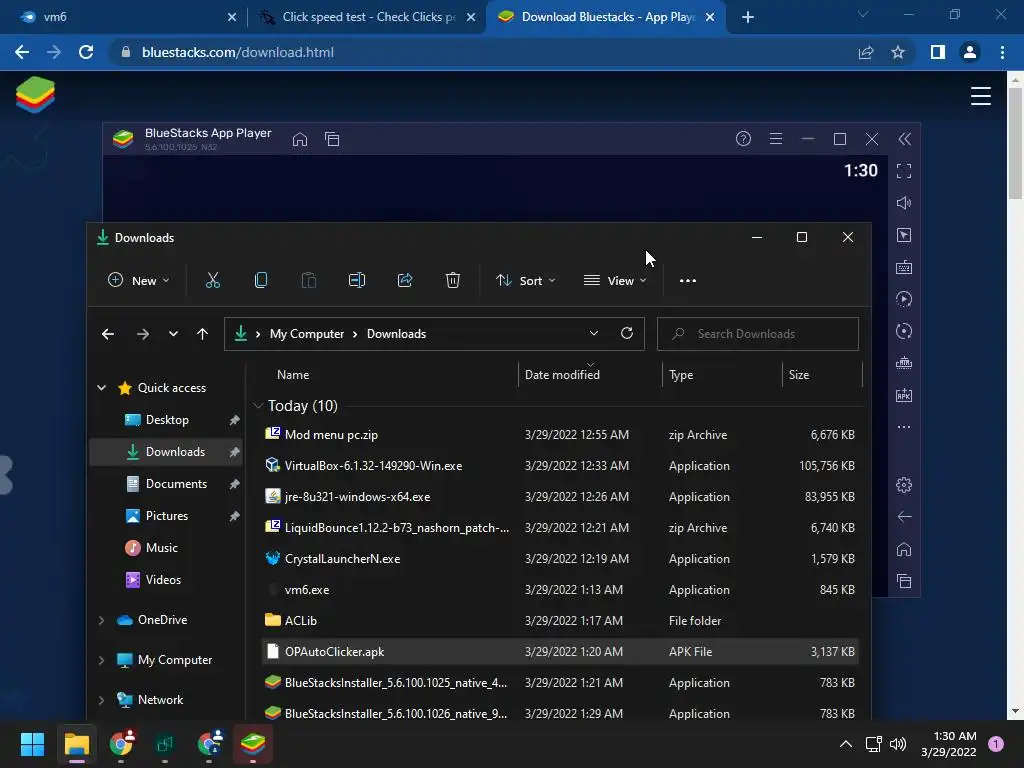This screenshot has width=1024, height=768.
Task: Expand the address bar history dropdown
Action: click(594, 333)
